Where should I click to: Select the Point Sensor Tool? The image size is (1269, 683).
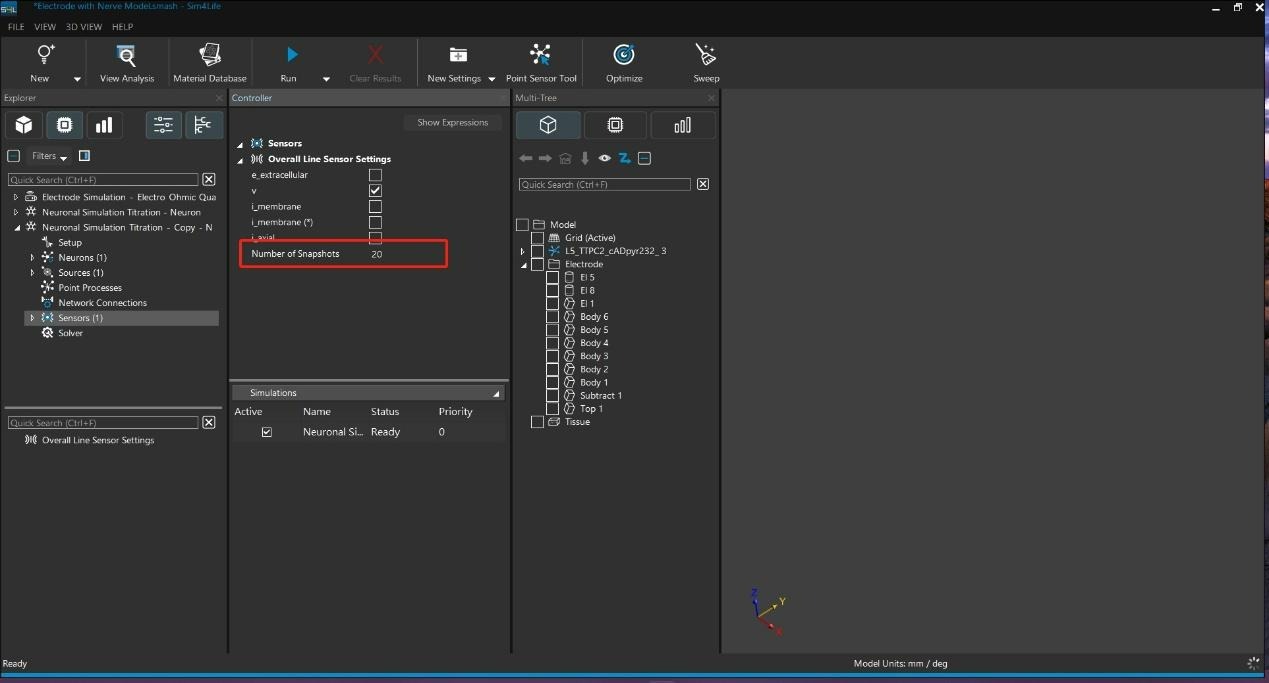(541, 55)
